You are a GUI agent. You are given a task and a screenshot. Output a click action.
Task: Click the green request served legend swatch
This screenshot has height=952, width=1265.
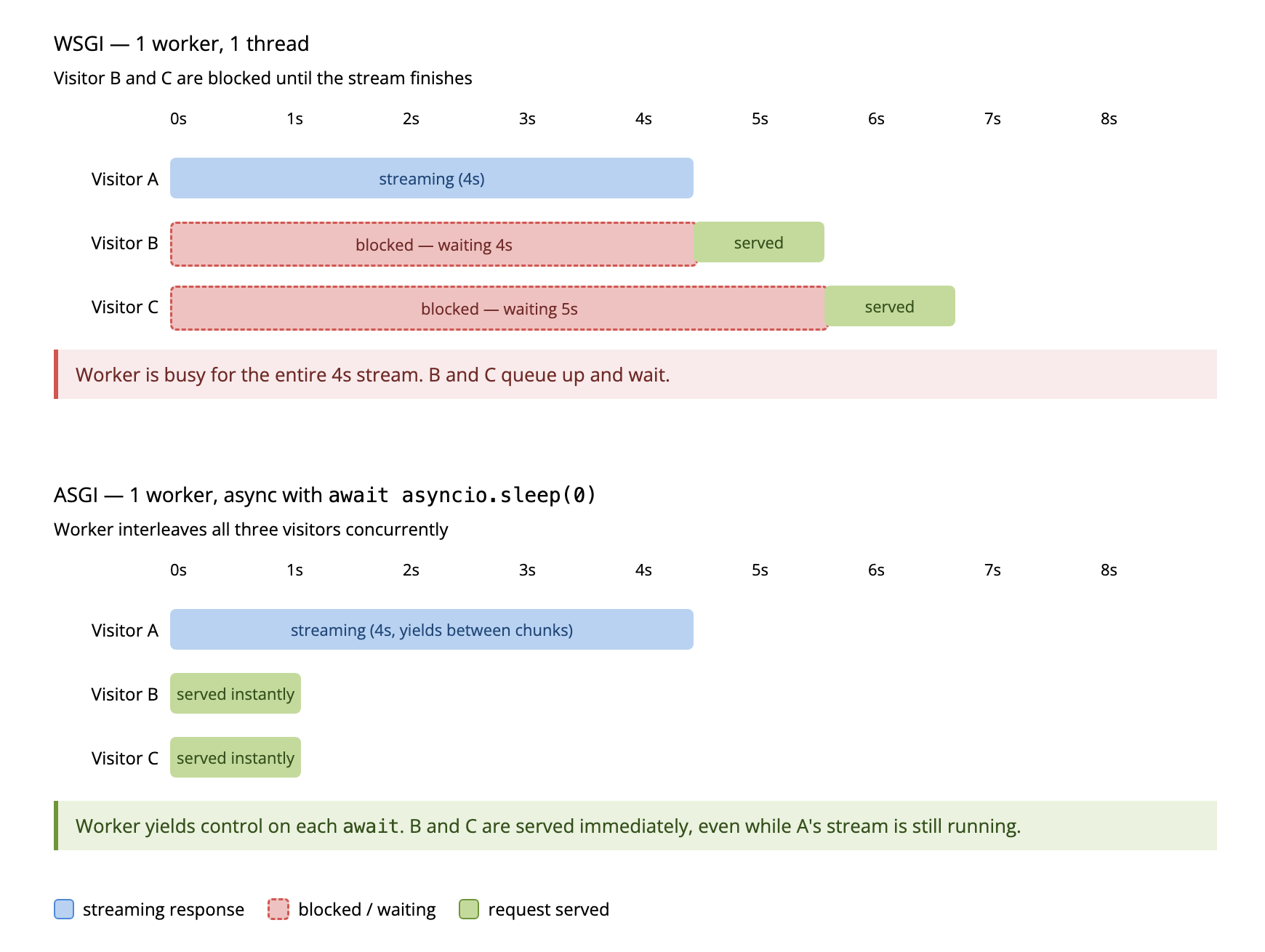coord(469,909)
